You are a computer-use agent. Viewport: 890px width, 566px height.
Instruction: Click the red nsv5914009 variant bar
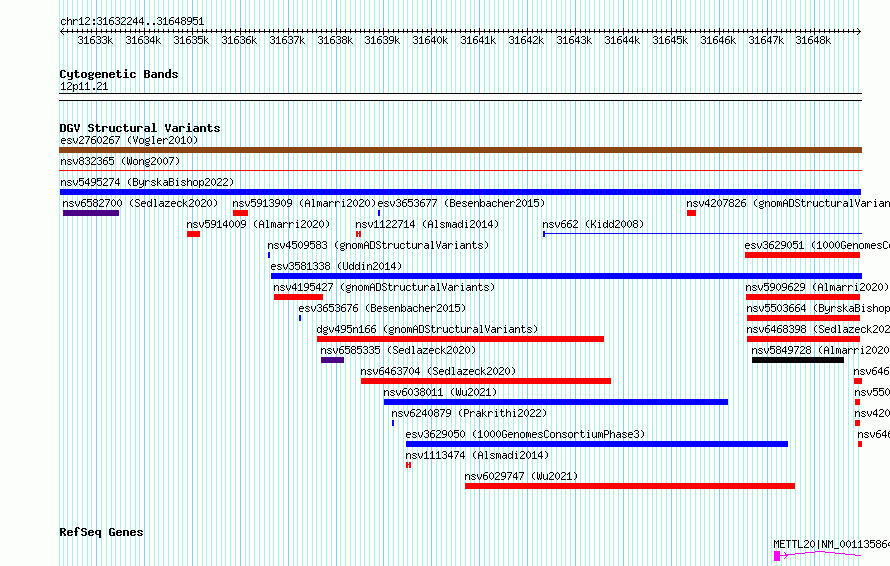pyautogui.click(x=194, y=234)
